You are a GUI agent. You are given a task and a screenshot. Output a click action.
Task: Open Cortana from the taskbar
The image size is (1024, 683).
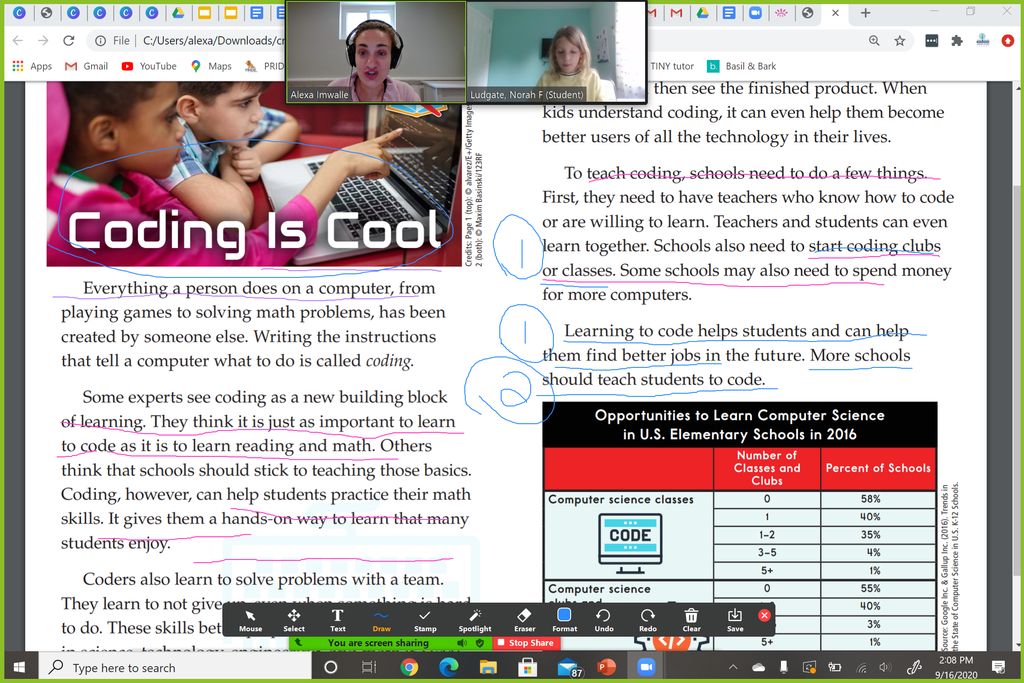pos(330,667)
